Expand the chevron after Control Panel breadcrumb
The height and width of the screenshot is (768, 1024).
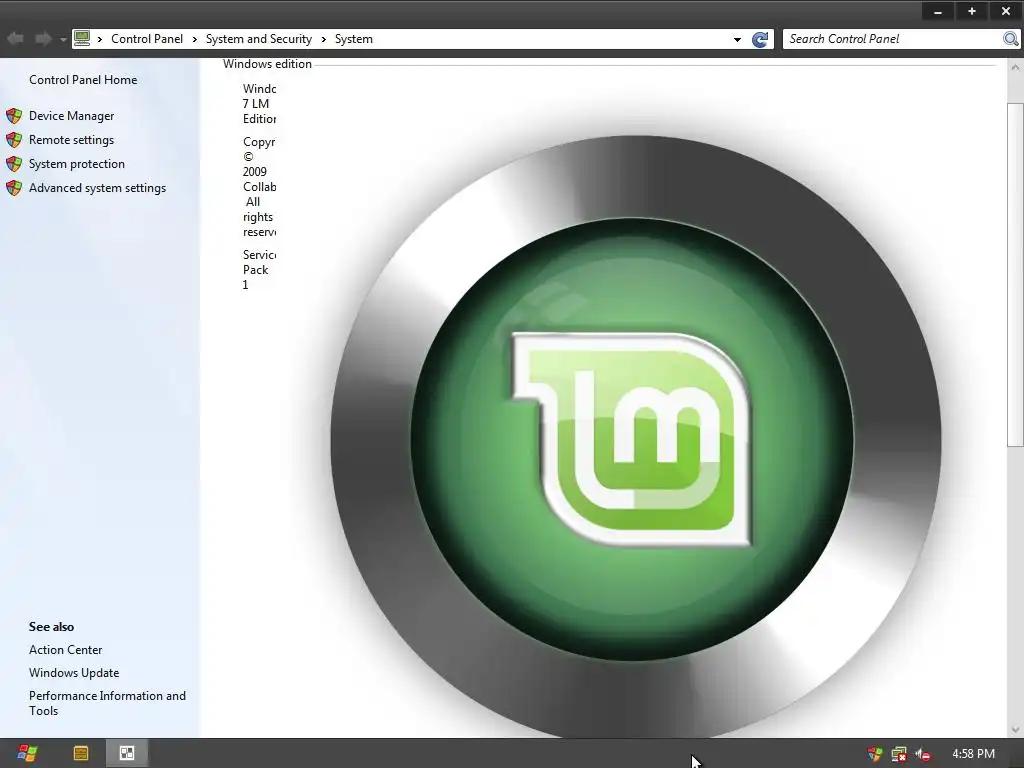(x=195, y=39)
